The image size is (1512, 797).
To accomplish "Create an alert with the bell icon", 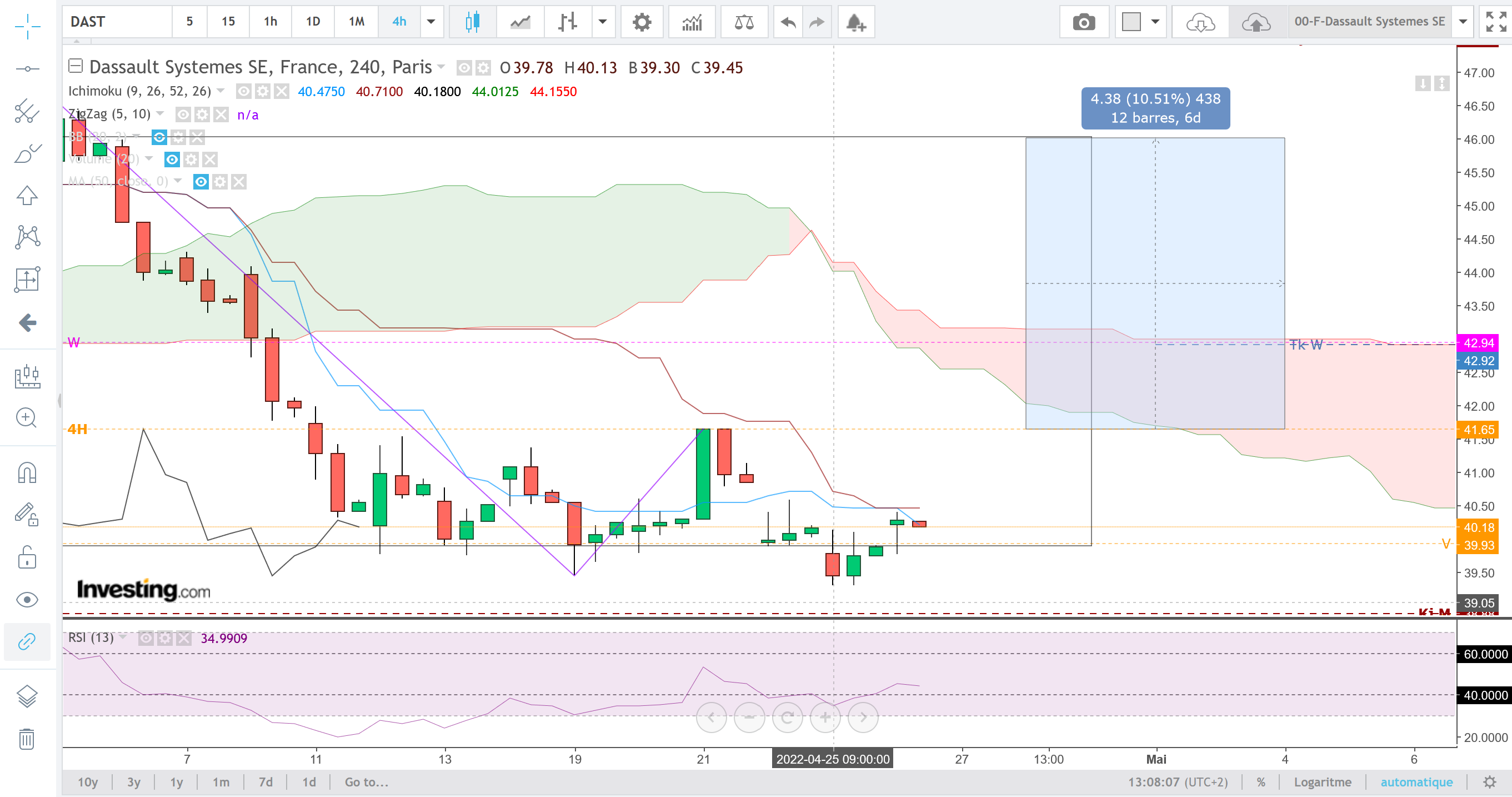I will 856,22.
